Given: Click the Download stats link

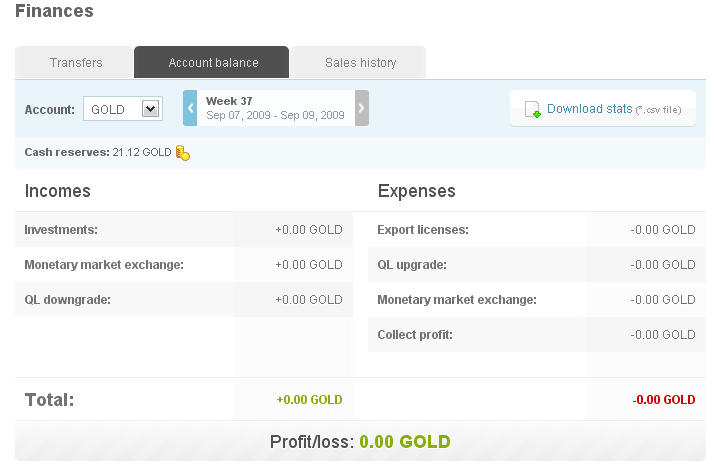Looking at the screenshot, I should click(589, 108).
